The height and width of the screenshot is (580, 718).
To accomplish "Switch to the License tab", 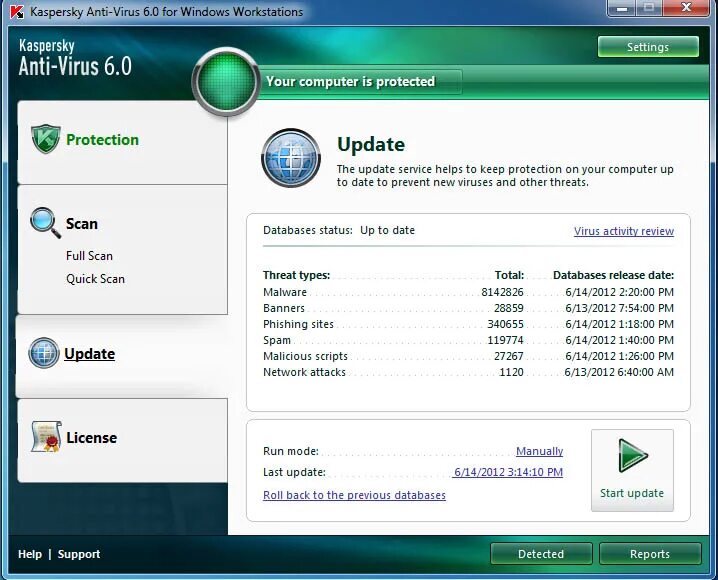I will [92, 438].
